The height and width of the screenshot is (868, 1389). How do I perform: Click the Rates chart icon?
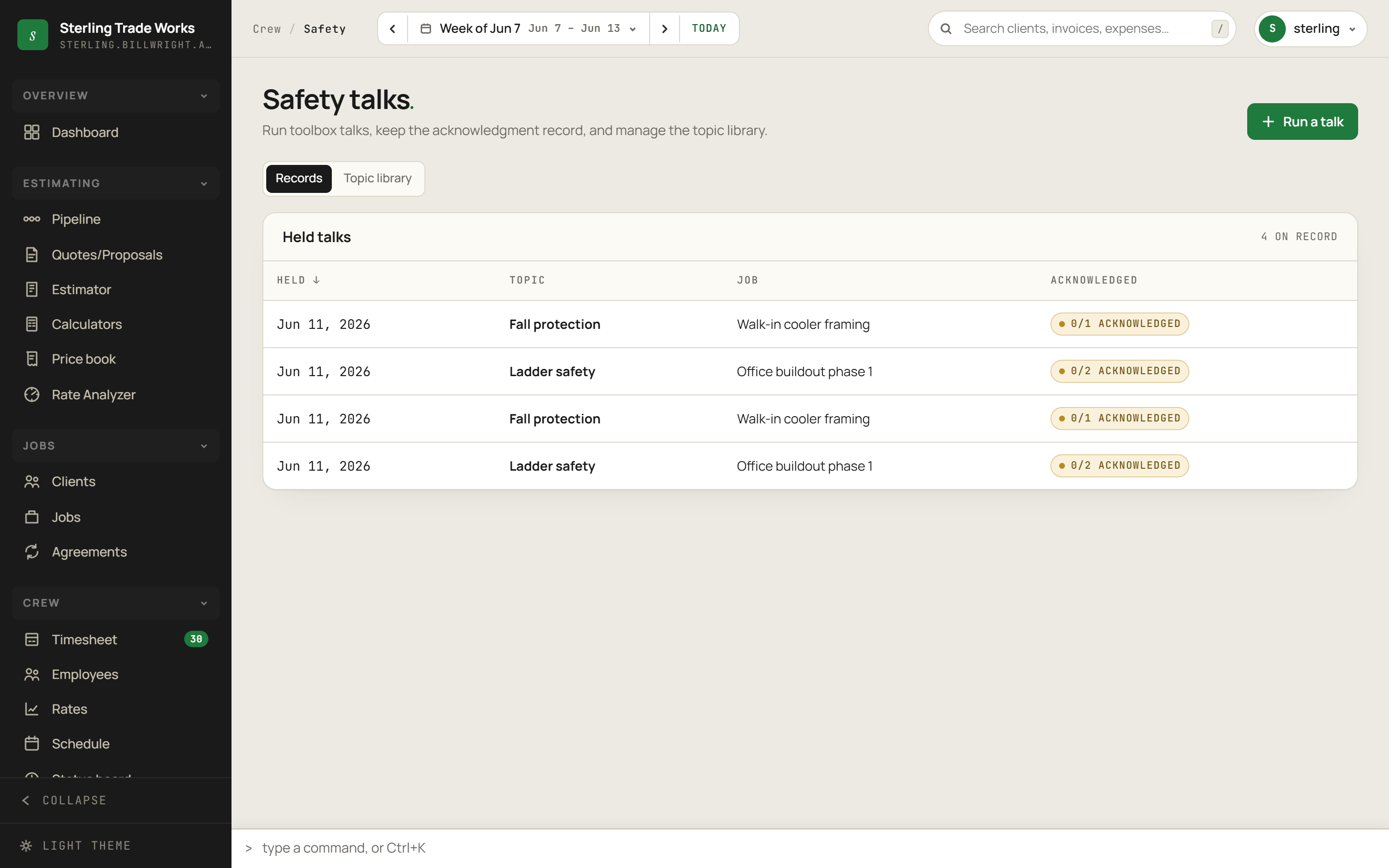[31, 709]
